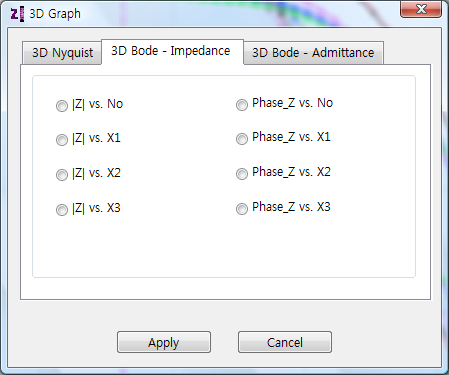Screen dimensions: 449x375
Task: Click the |Z| vs. No label text
Action: [x=97, y=104]
